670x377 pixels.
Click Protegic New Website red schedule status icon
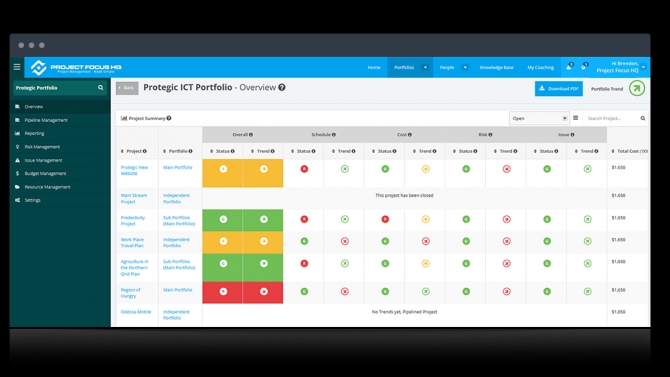click(304, 169)
